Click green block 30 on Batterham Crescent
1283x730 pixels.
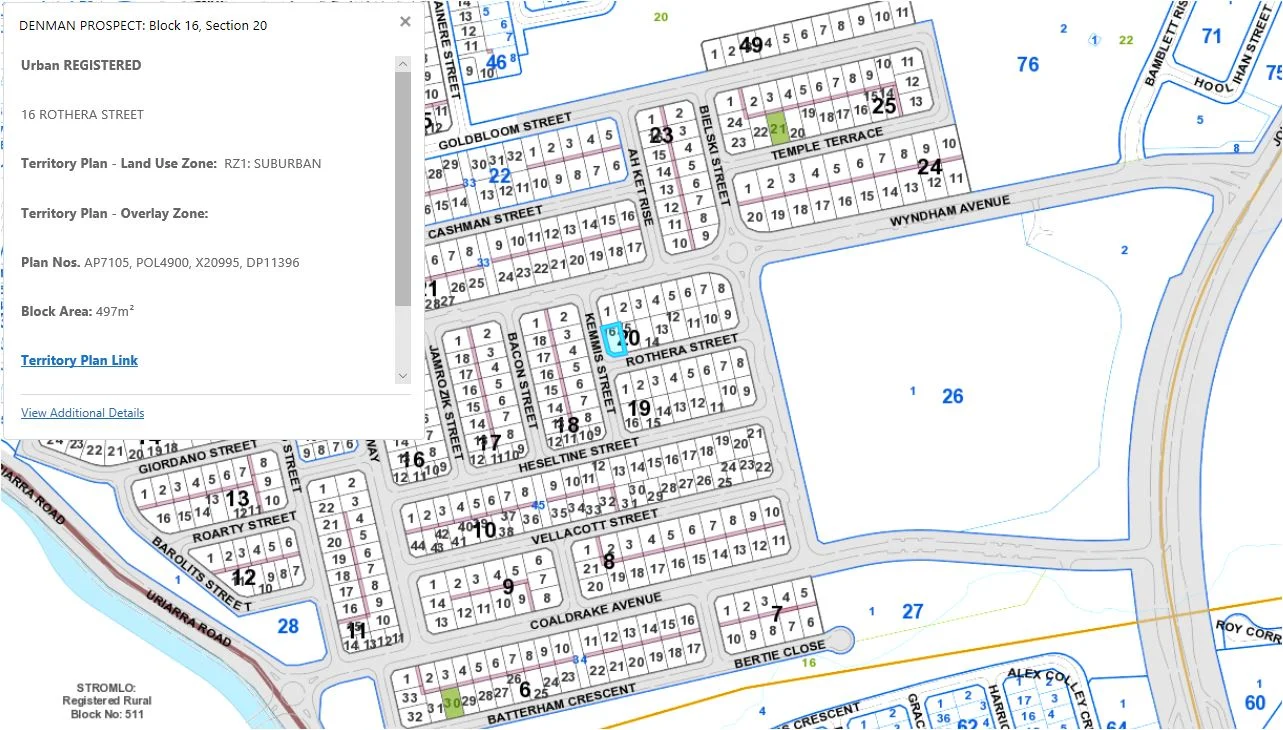(x=452, y=701)
